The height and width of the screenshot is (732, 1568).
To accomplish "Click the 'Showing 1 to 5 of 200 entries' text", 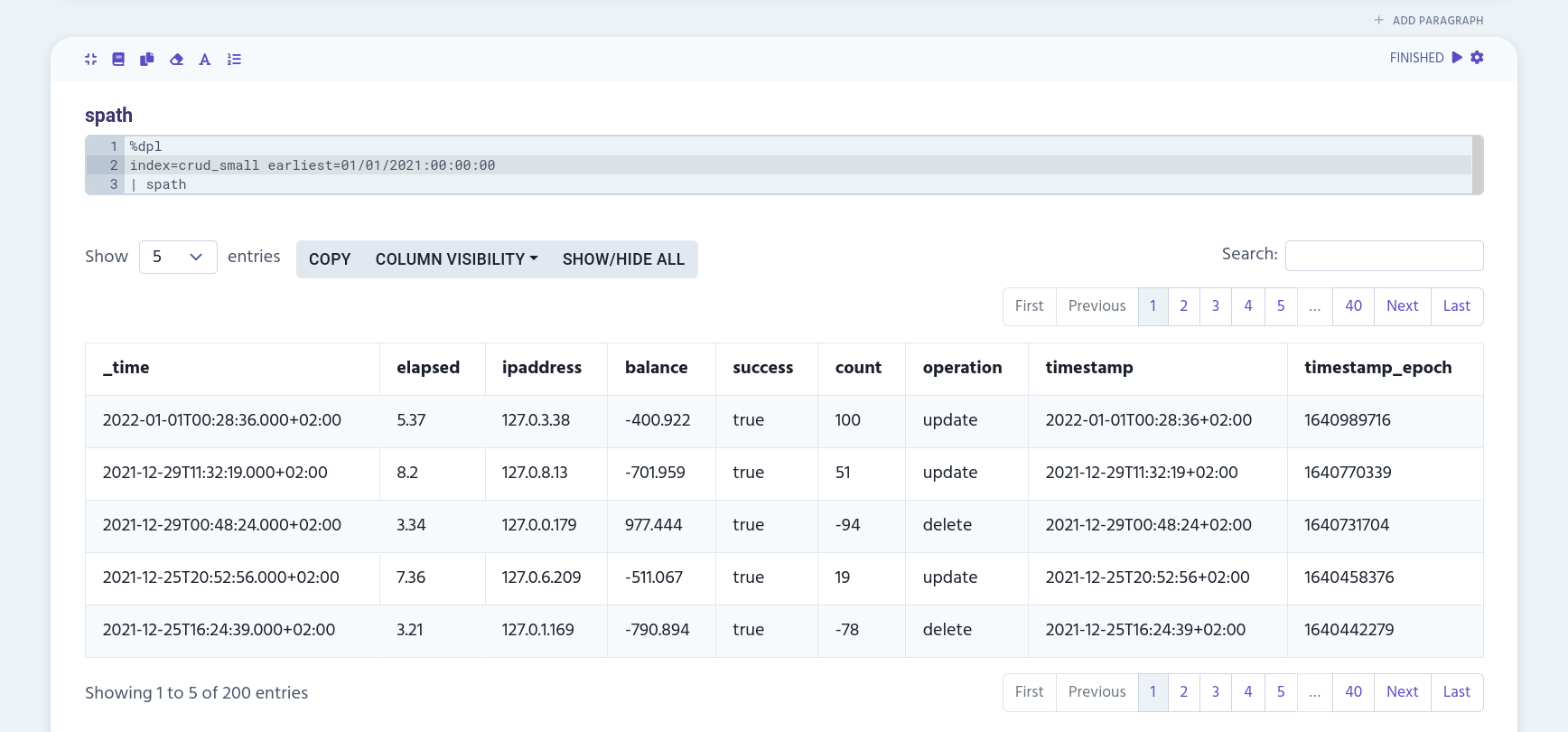I will pyautogui.click(x=197, y=693).
